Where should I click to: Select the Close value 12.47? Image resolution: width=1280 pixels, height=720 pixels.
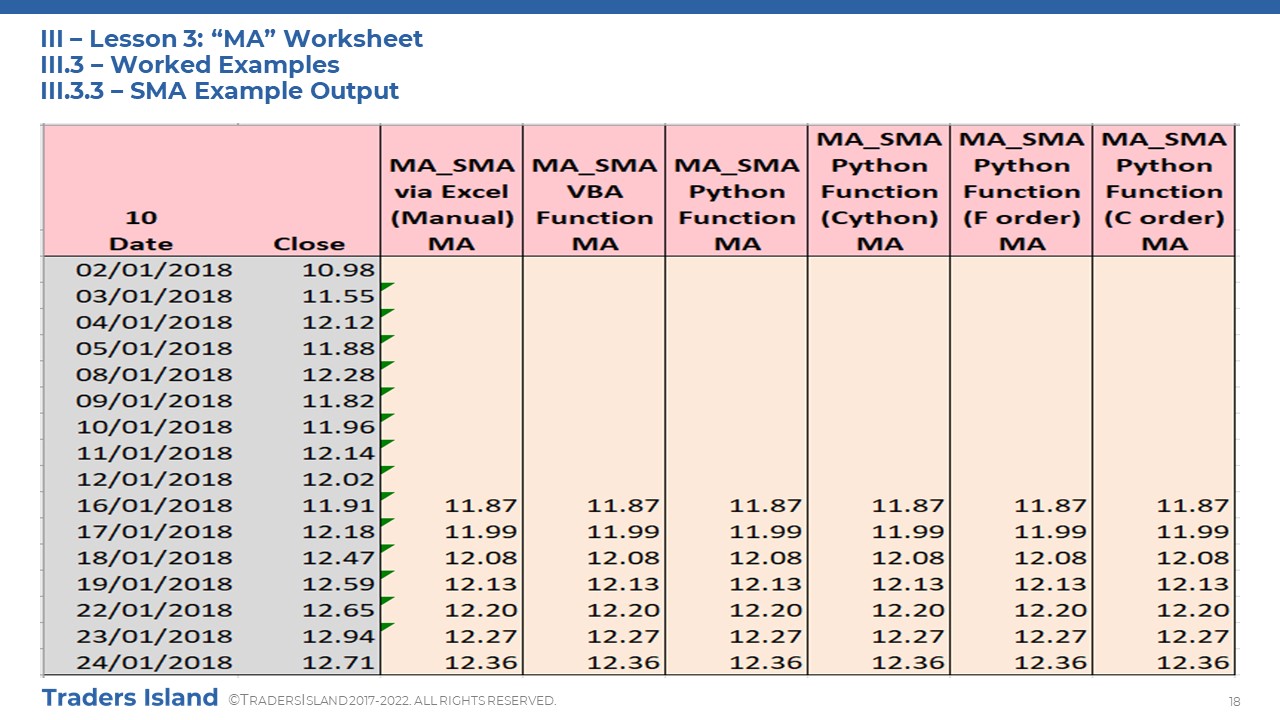339,557
